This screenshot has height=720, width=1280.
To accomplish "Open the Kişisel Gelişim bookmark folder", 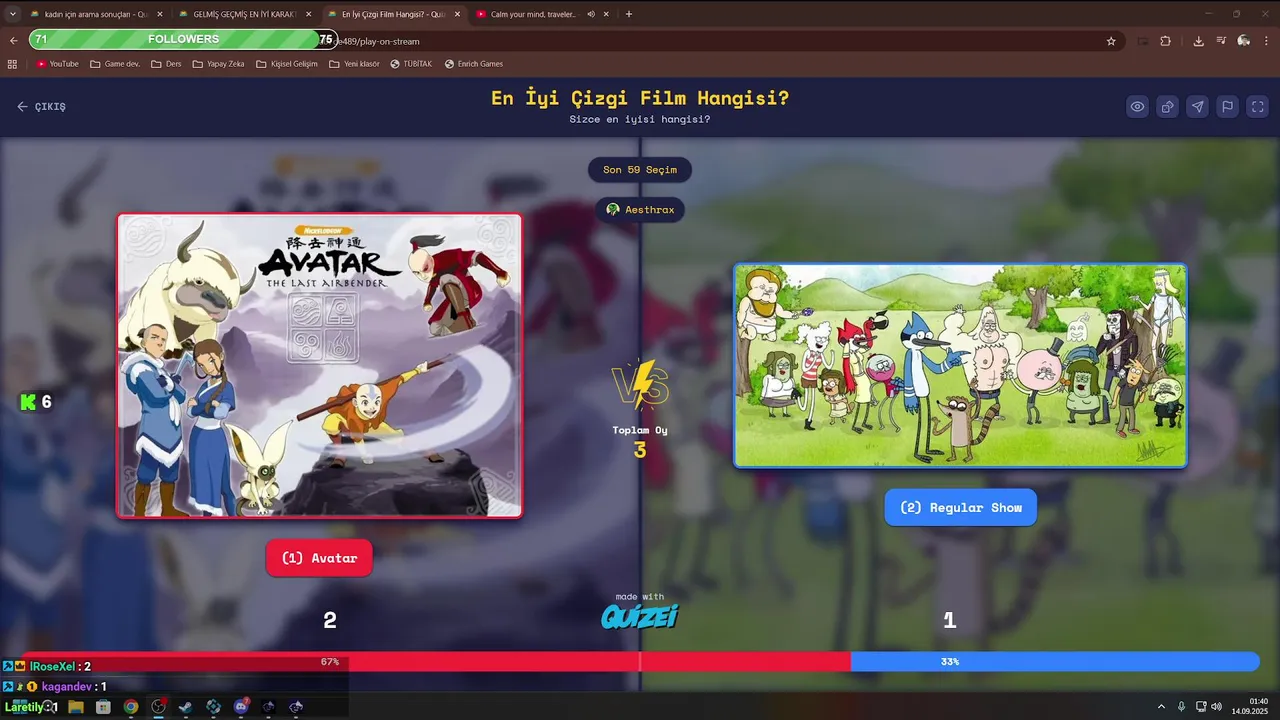I will 287,64.
